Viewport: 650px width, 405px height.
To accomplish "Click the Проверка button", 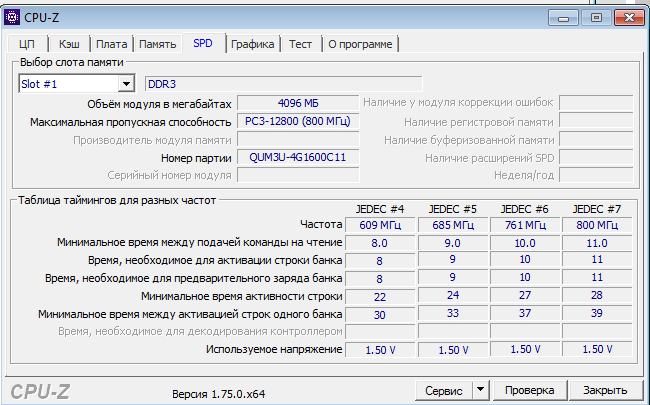I will pyautogui.click(x=529, y=389).
